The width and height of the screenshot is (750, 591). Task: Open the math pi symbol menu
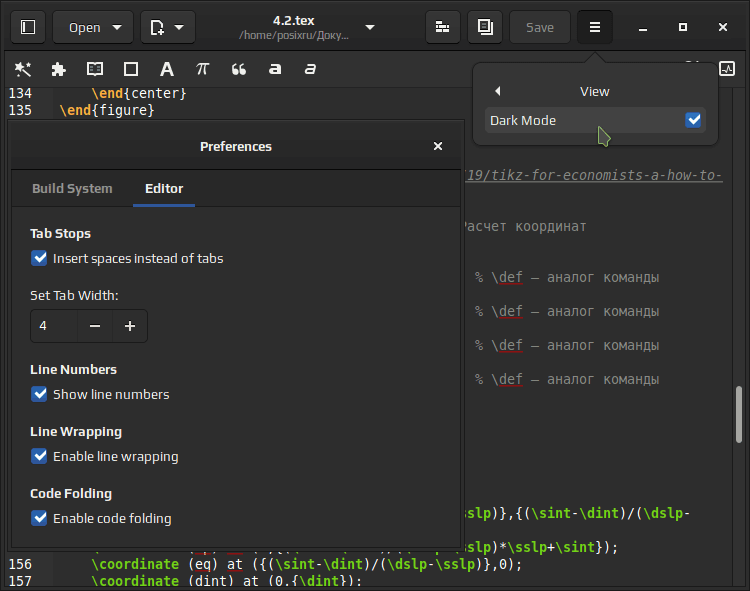[x=202, y=69]
